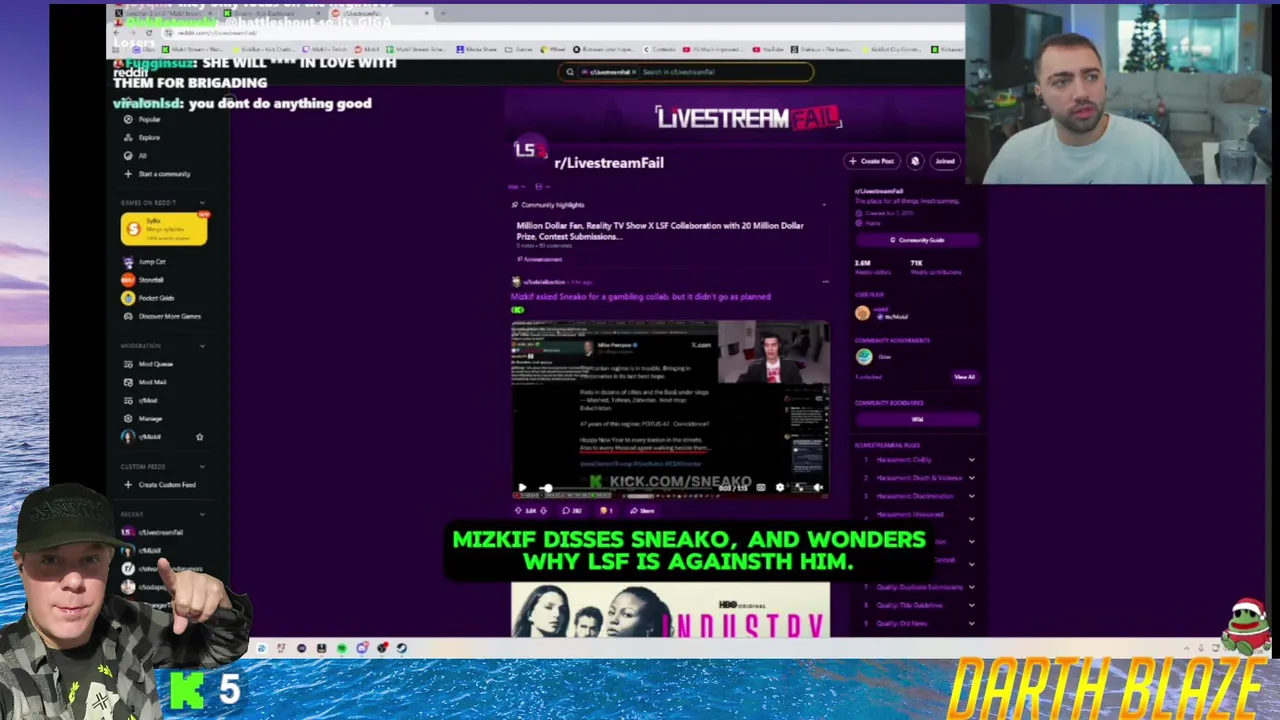Mute the video volume
This screenshot has width=1280, height=720.
(818, 488)
